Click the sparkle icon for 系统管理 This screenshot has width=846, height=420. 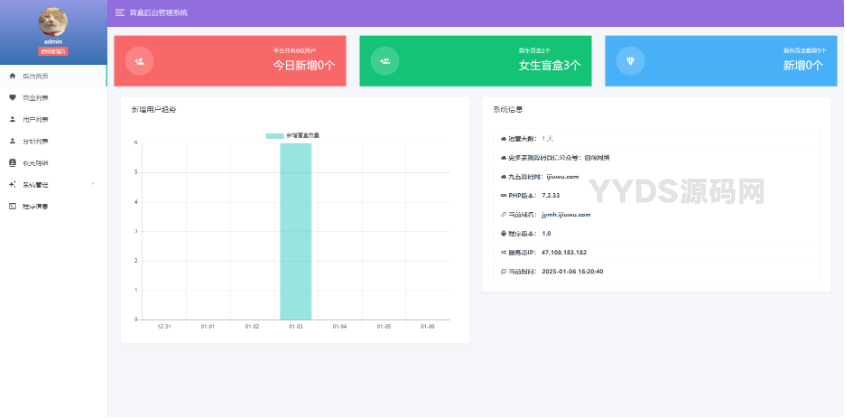click(x=13, y=185)
